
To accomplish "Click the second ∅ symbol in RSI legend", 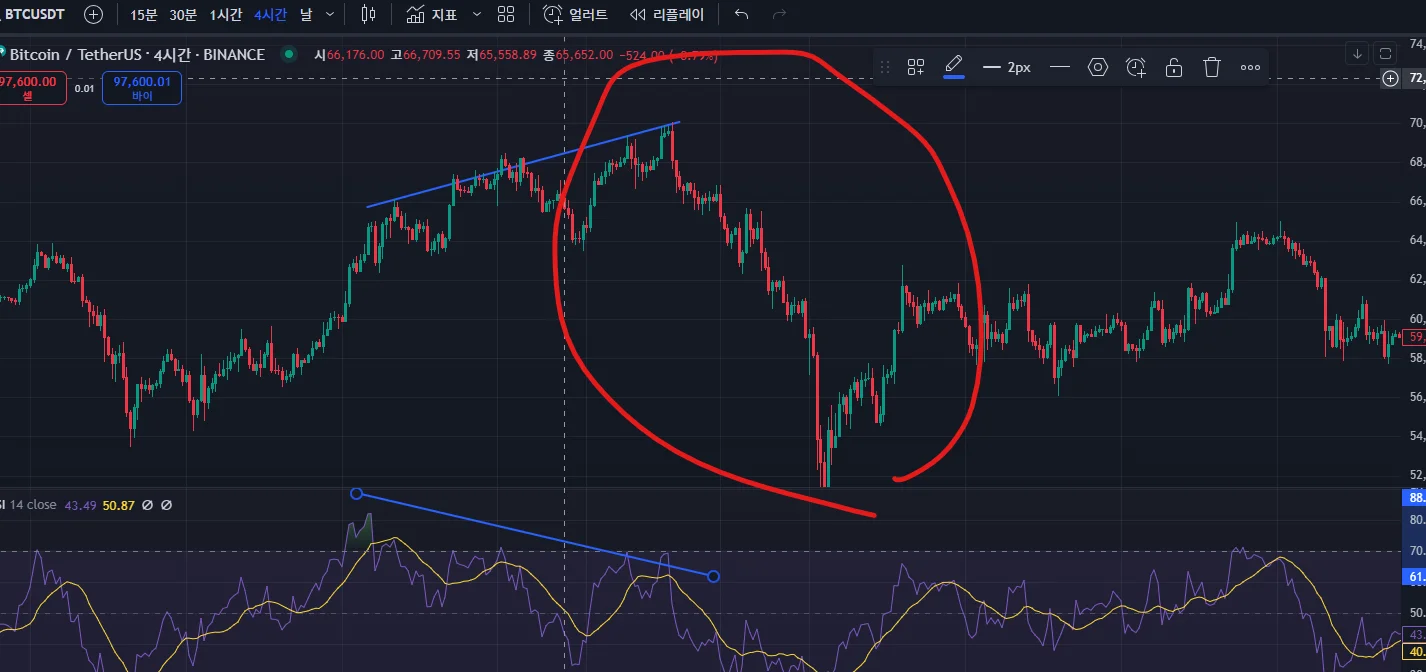I will tap(166, 505).
